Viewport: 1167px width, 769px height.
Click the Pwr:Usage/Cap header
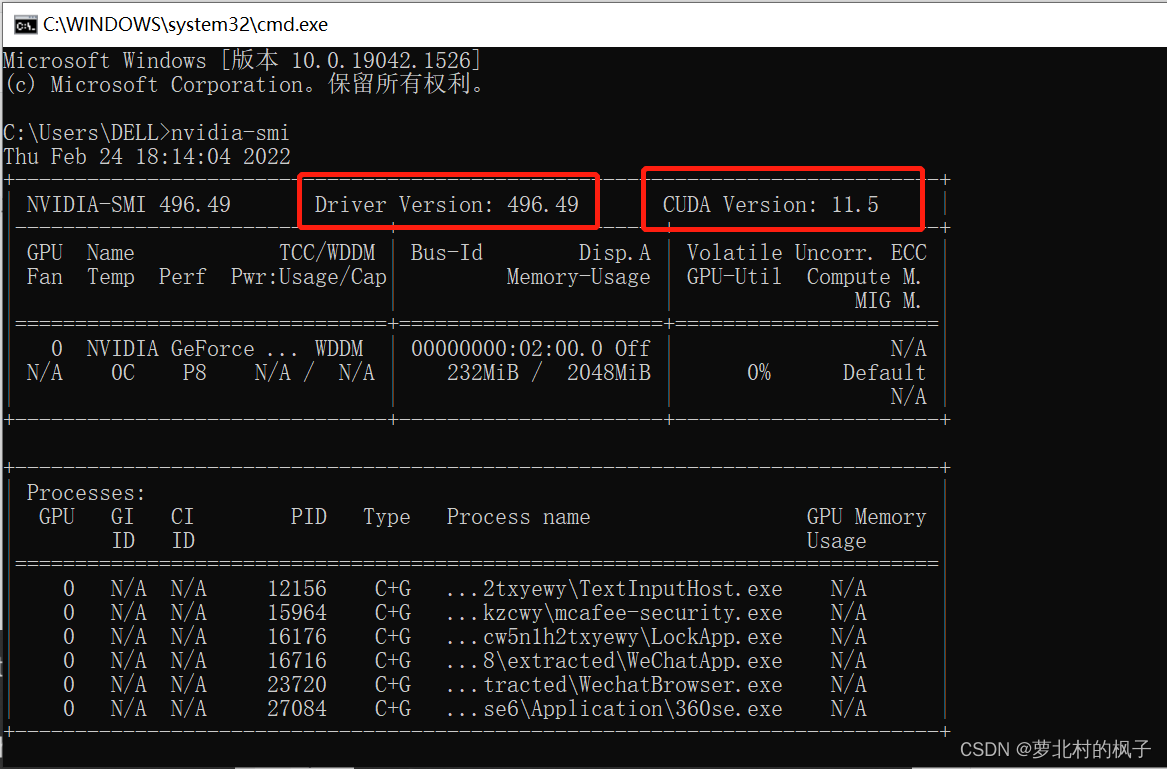pyautogui.click(x=309, y=277)
